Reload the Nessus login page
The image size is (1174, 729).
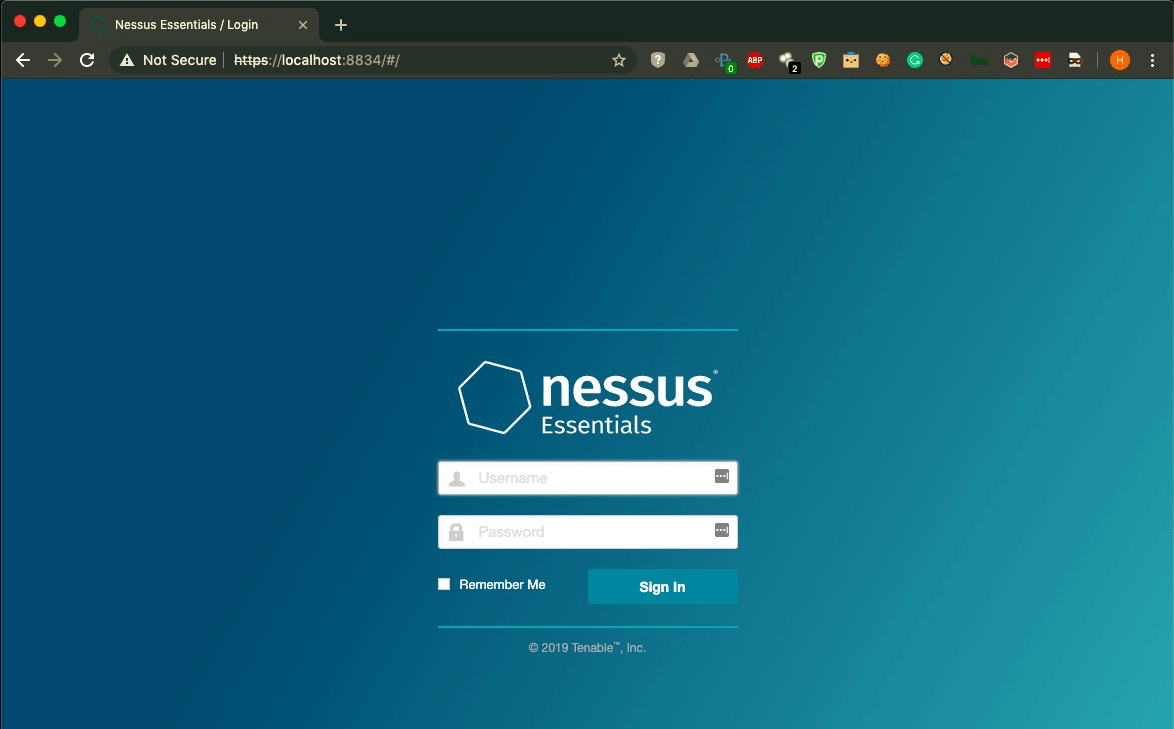click(87, 59)
